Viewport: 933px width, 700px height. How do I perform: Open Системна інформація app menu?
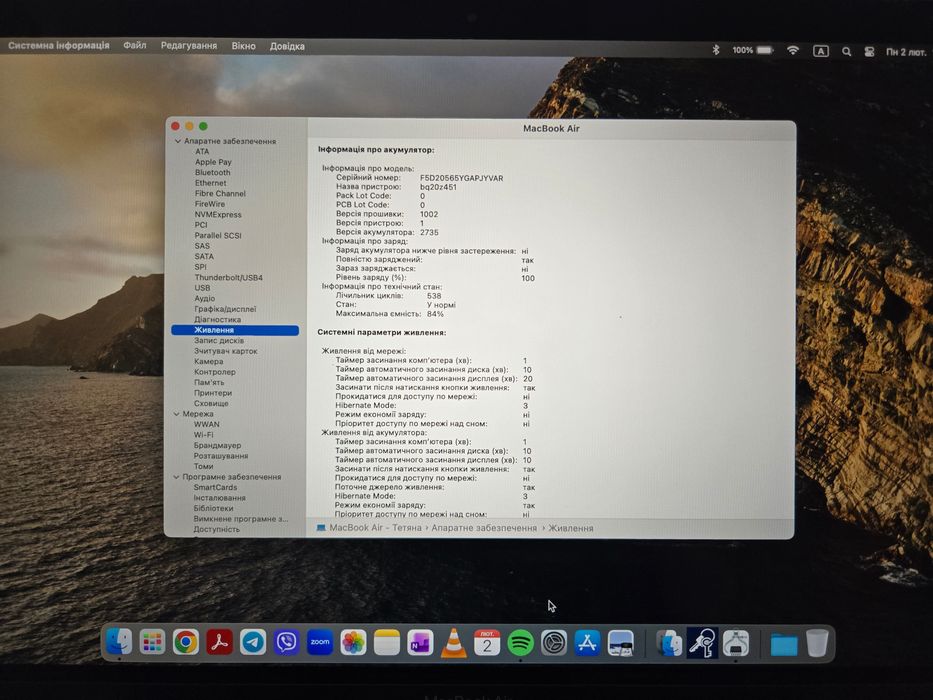(x=58, y=45)
